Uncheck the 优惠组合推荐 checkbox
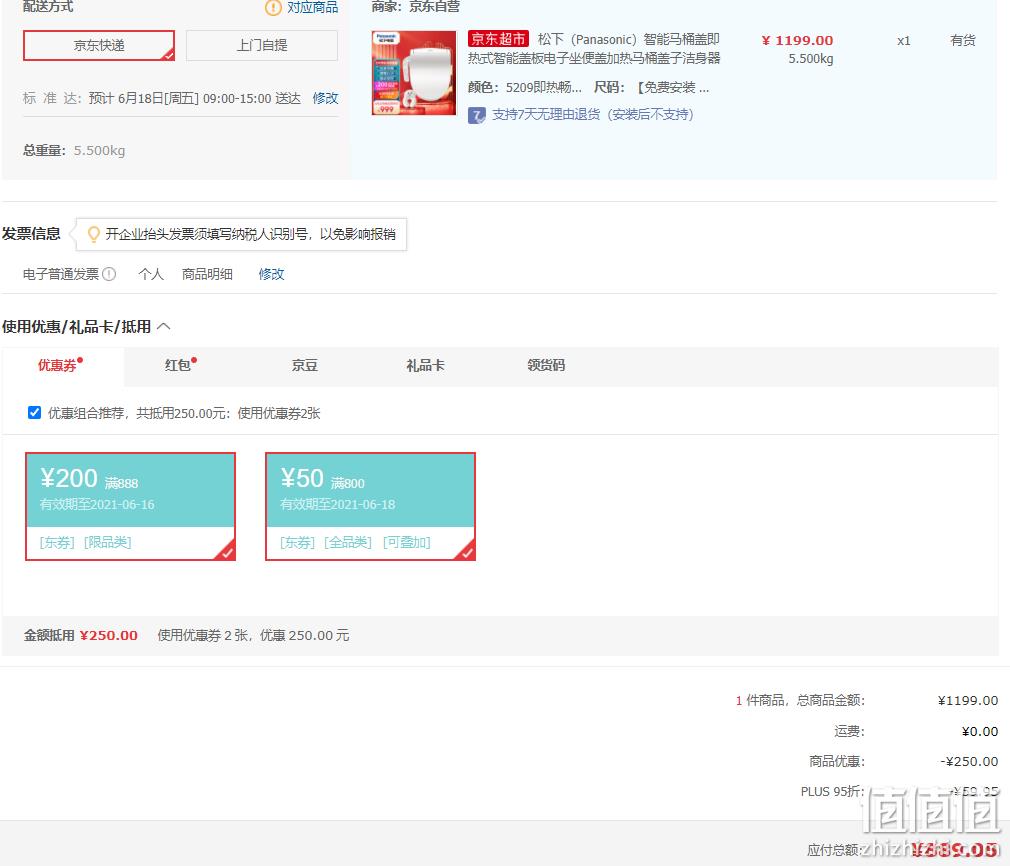 pos(35,412)
